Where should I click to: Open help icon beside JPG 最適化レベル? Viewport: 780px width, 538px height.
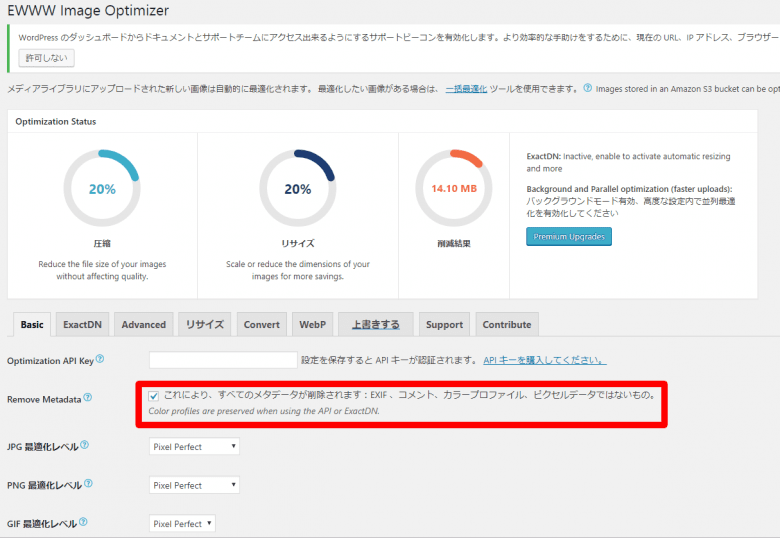85,445
